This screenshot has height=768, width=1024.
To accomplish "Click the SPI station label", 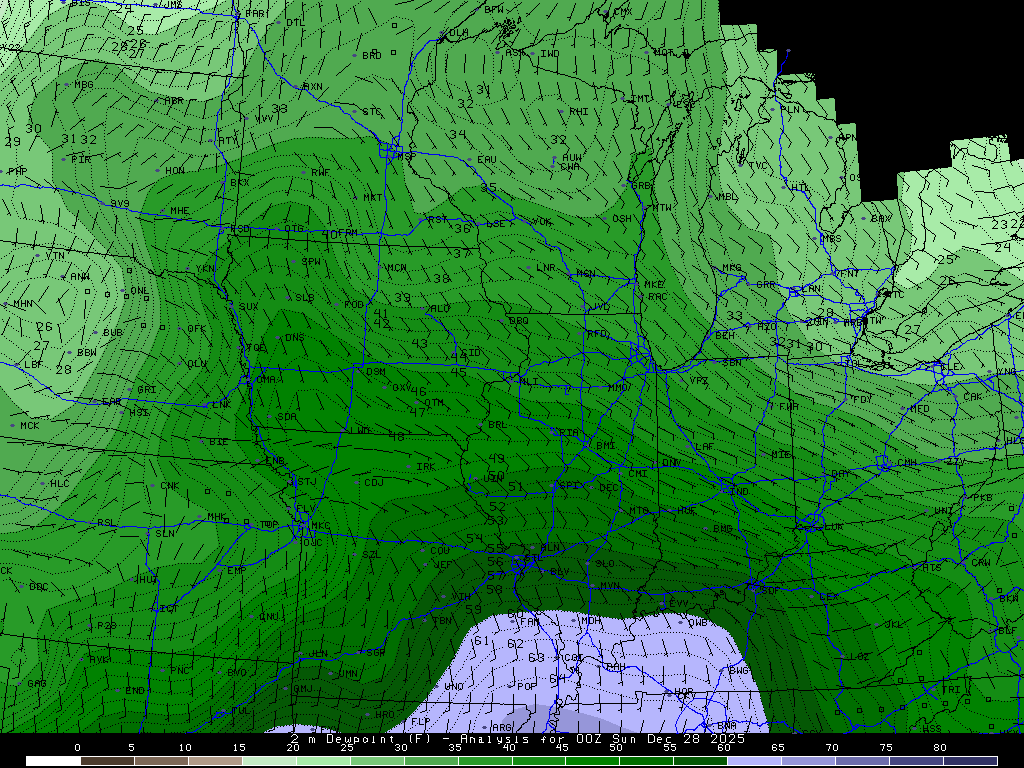I will 569,486.
